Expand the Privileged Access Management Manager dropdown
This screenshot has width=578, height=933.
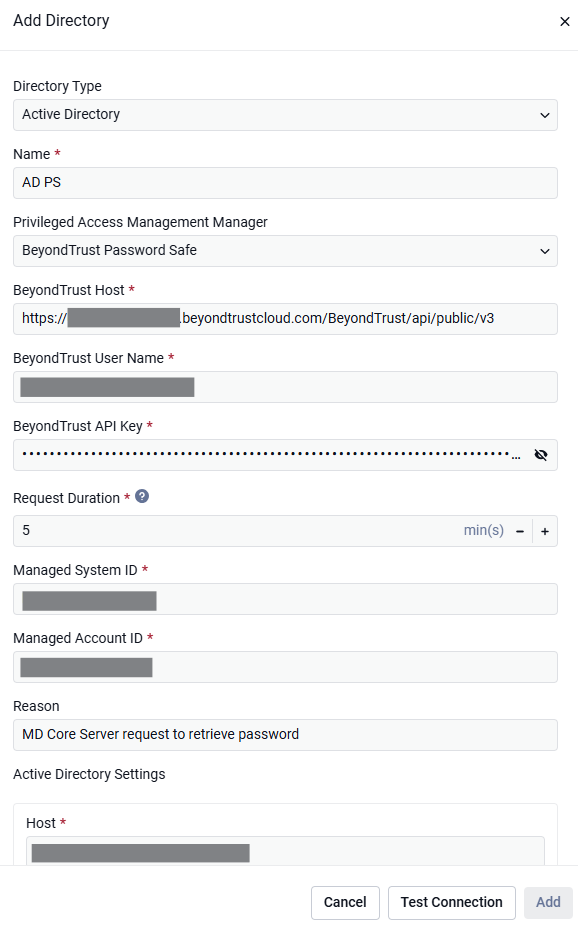point(285,251)
